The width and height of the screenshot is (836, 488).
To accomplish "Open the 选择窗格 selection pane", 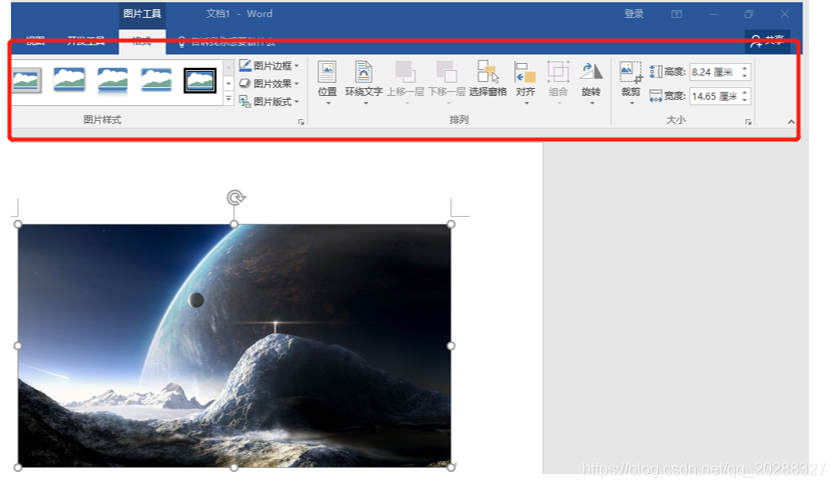I will 488,79.
